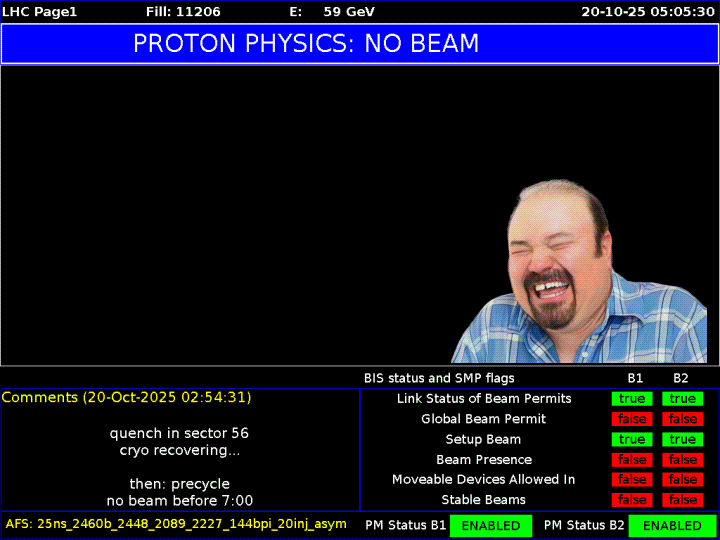
Task: Click the PM Status B2 ENABLED box
Action: coord(671,526)
